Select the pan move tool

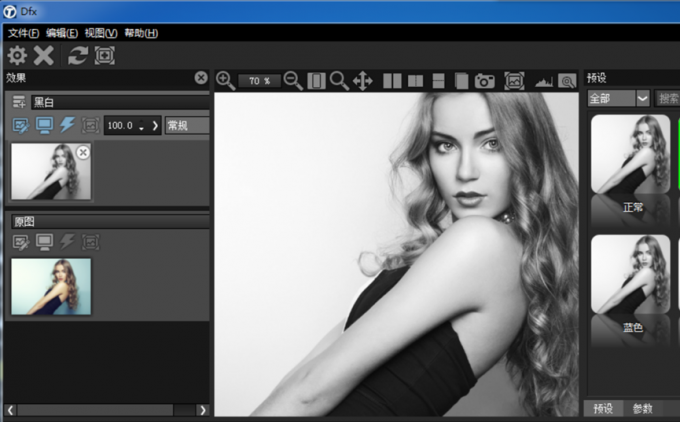[363, 81]
